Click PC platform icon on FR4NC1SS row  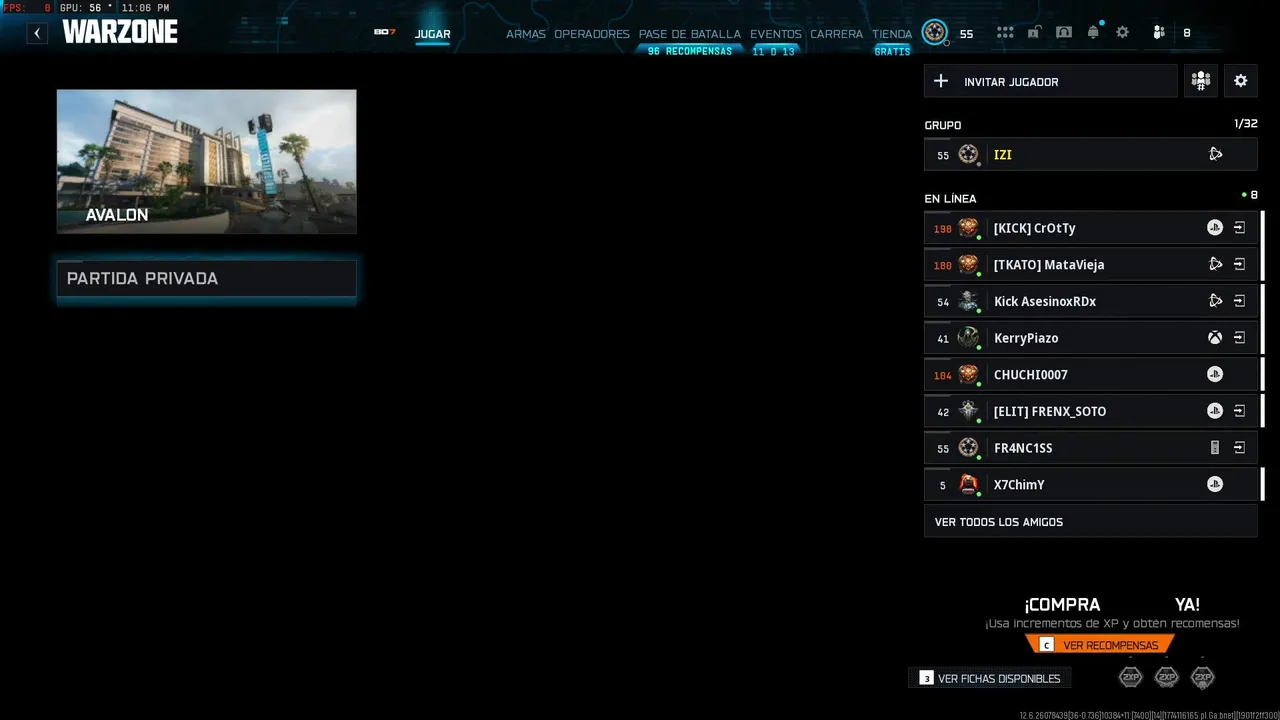click(x=1215, y=448)
